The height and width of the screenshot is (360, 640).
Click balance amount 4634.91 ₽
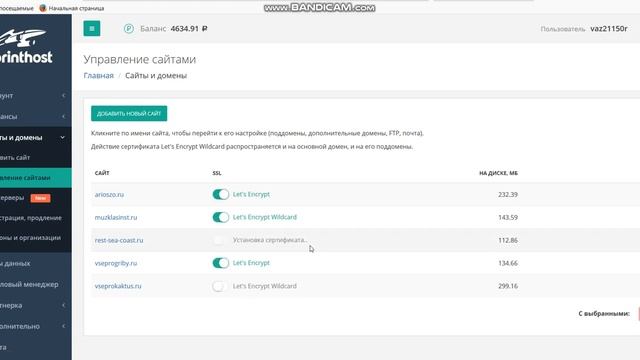(189, 29)
